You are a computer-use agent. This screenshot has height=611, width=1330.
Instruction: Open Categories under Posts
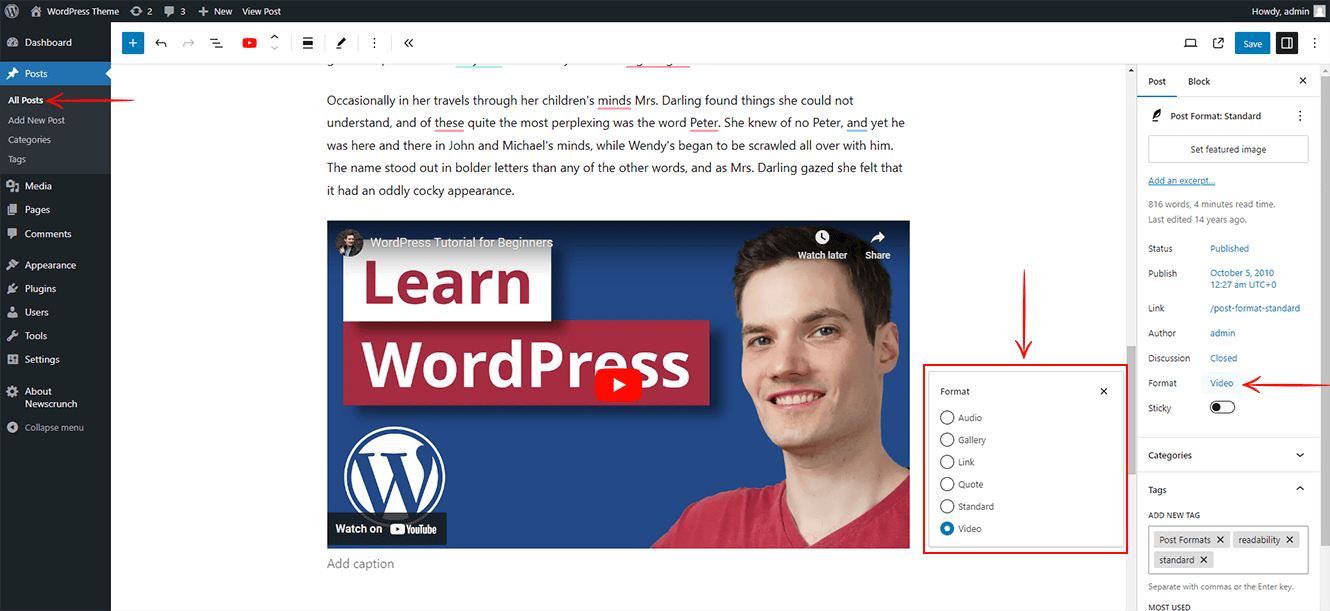[29, 140]
